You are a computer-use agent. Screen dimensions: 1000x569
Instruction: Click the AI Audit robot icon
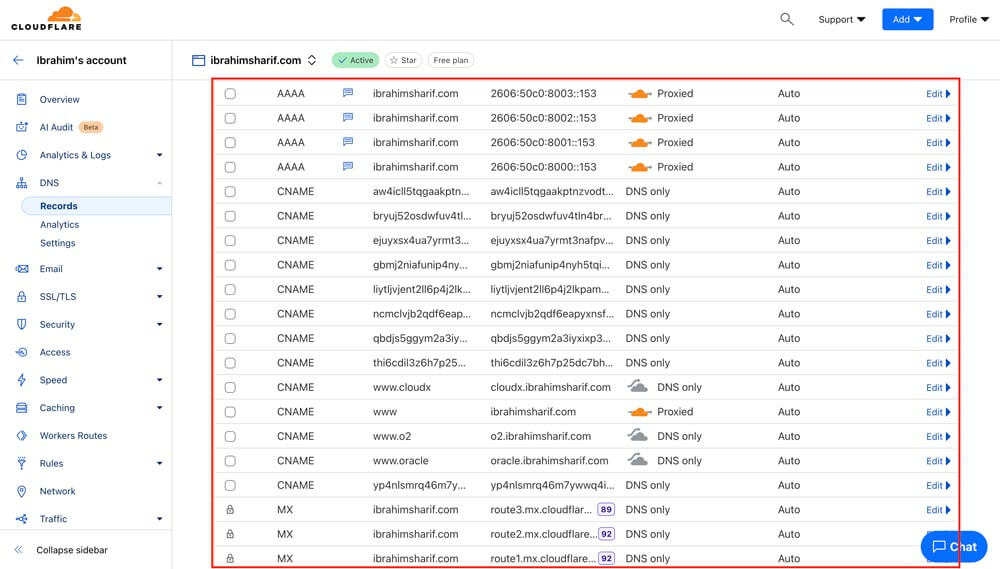(x=22, y=127)
